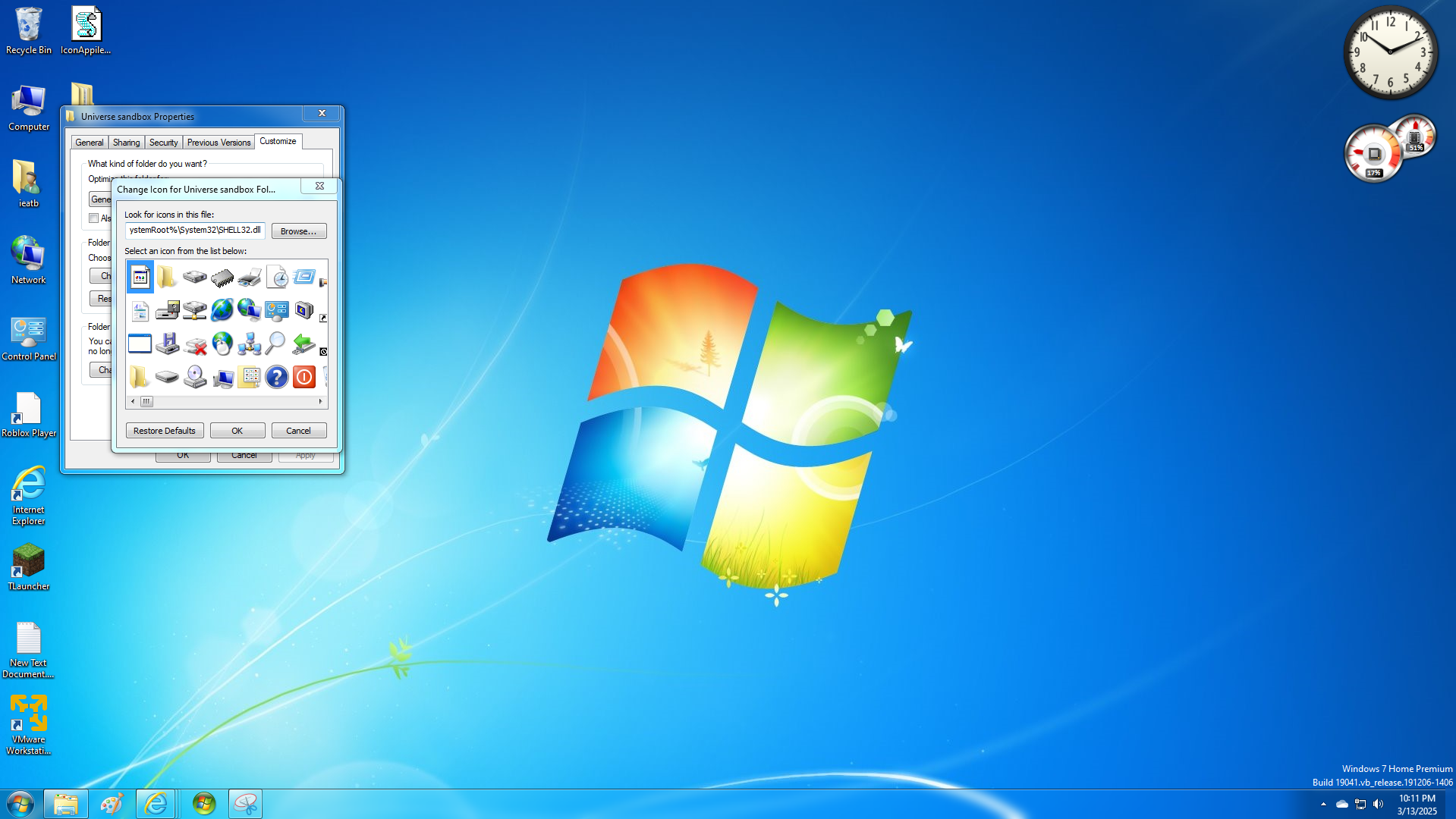Click the taskbar date and time
The image size is (1456, 819).
[x=1417, y=805]
